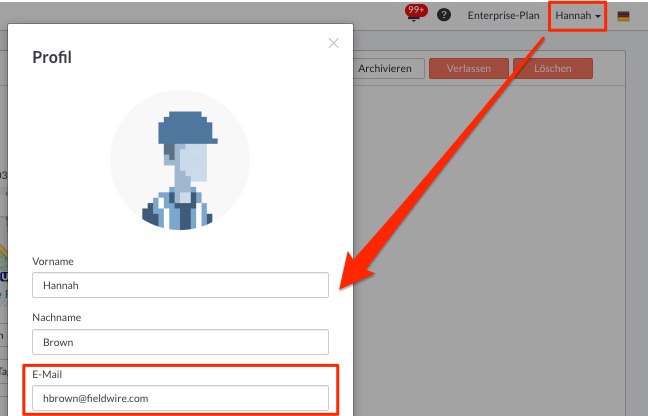This screenshot has height=416, width=648.
Task: Click the Enterprise-Plan label in header
Action: [503, 16]
